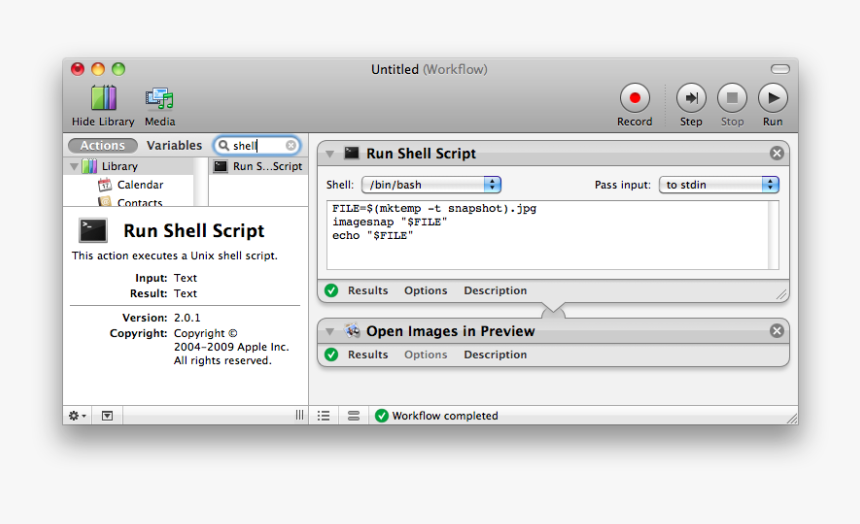The image size is (860, 524).
Task: Click the large Run Shell Script terminal icon
Action: coord(93,230)
